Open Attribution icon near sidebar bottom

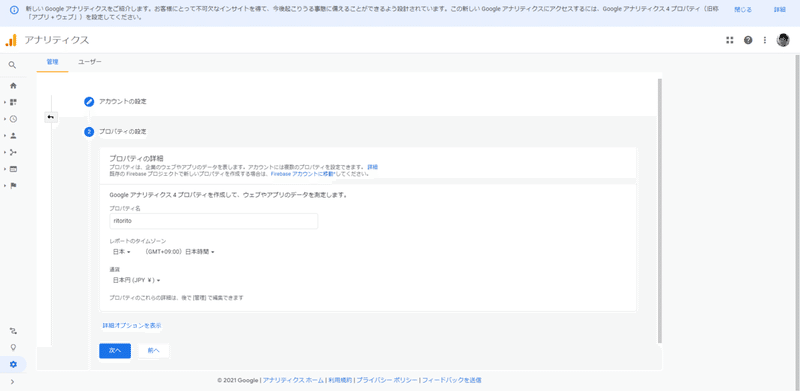coord(13,331)
